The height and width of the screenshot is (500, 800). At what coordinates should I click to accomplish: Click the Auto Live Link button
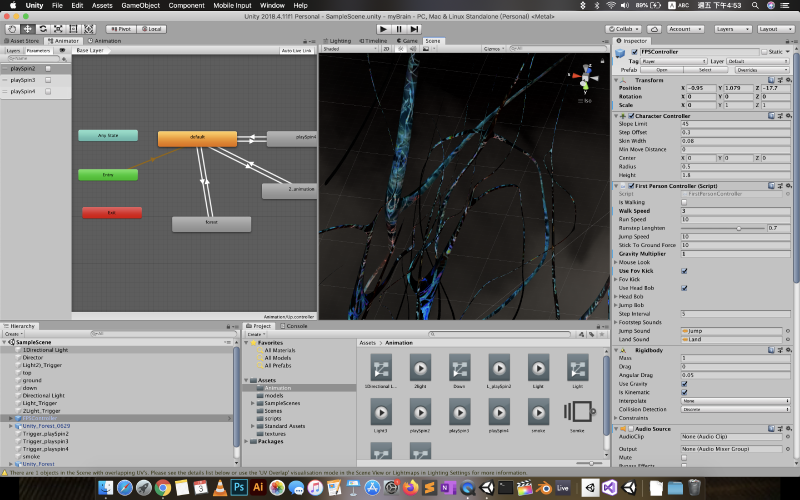(297, 50)
